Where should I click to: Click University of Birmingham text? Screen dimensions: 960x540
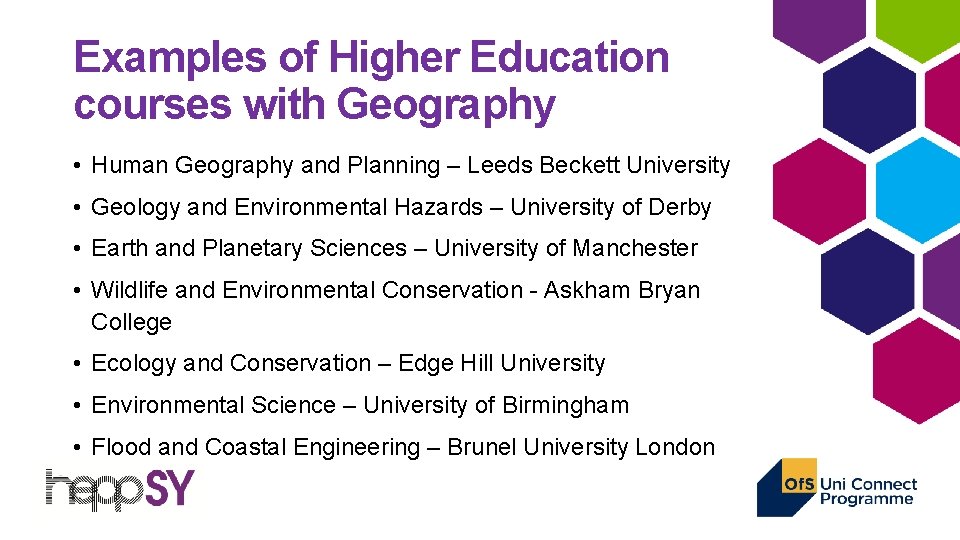pyautogui.click(x=496, y=405)
